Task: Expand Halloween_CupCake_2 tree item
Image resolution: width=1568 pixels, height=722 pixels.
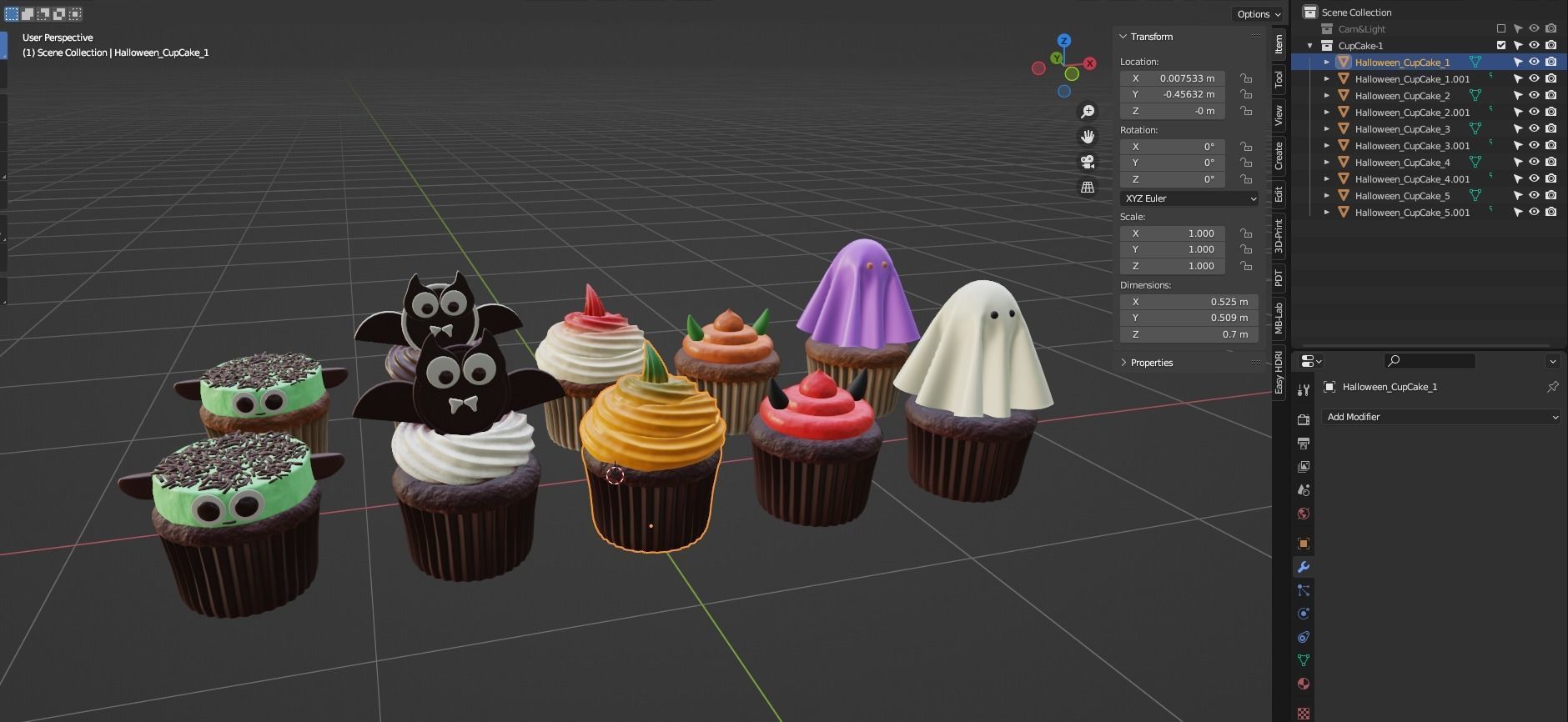Action: [1327, 95]
